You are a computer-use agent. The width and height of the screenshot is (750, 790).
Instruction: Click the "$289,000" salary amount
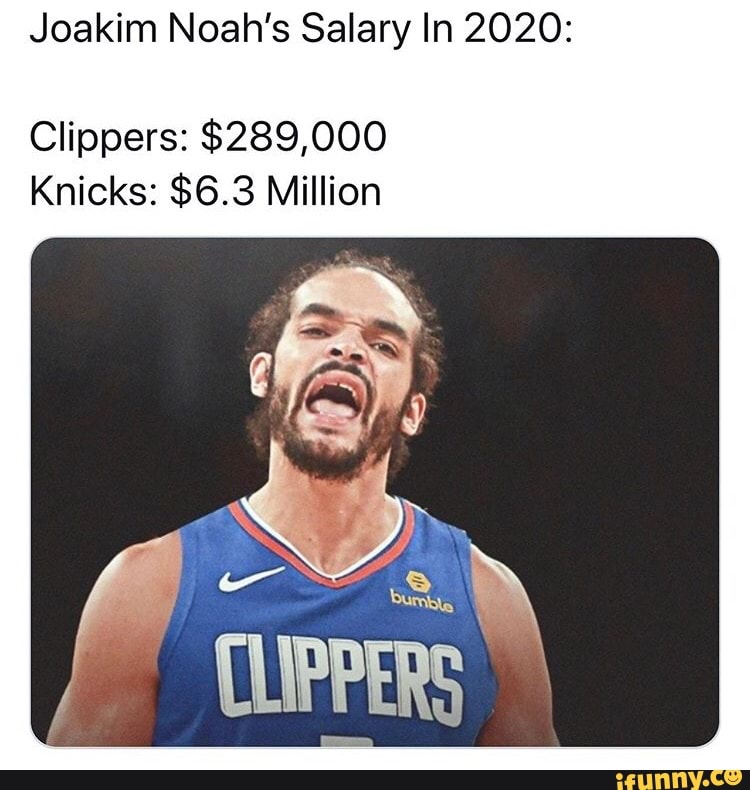tap(294, 137)
